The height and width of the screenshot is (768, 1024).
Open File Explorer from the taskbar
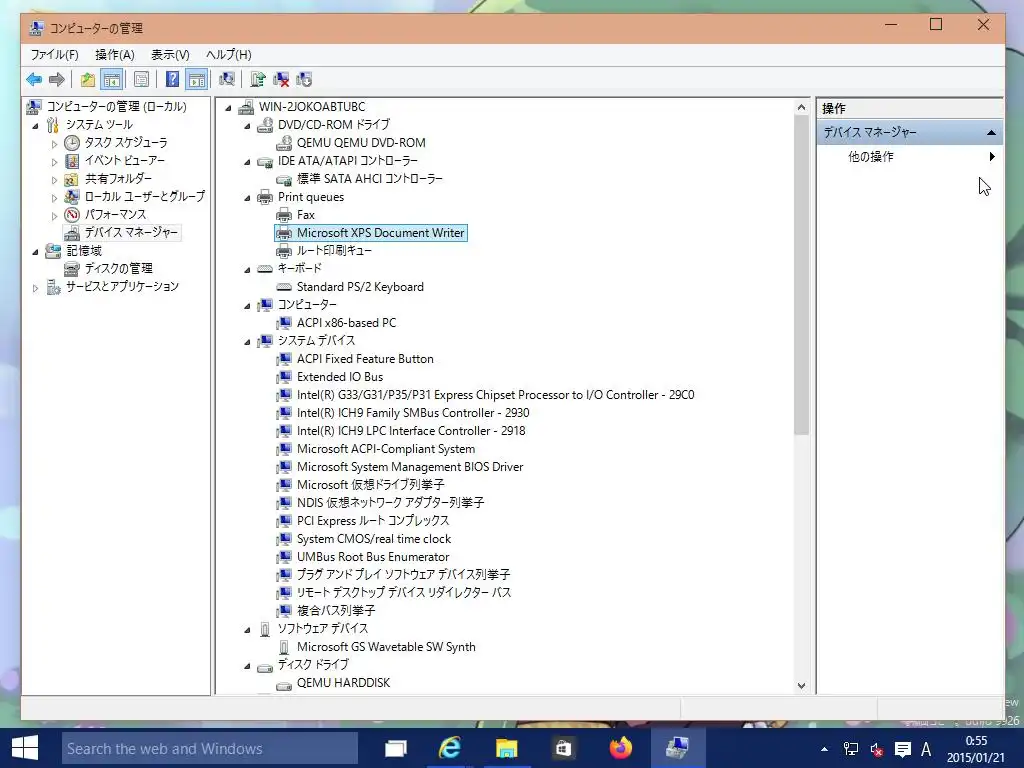(x=506, y=748)
